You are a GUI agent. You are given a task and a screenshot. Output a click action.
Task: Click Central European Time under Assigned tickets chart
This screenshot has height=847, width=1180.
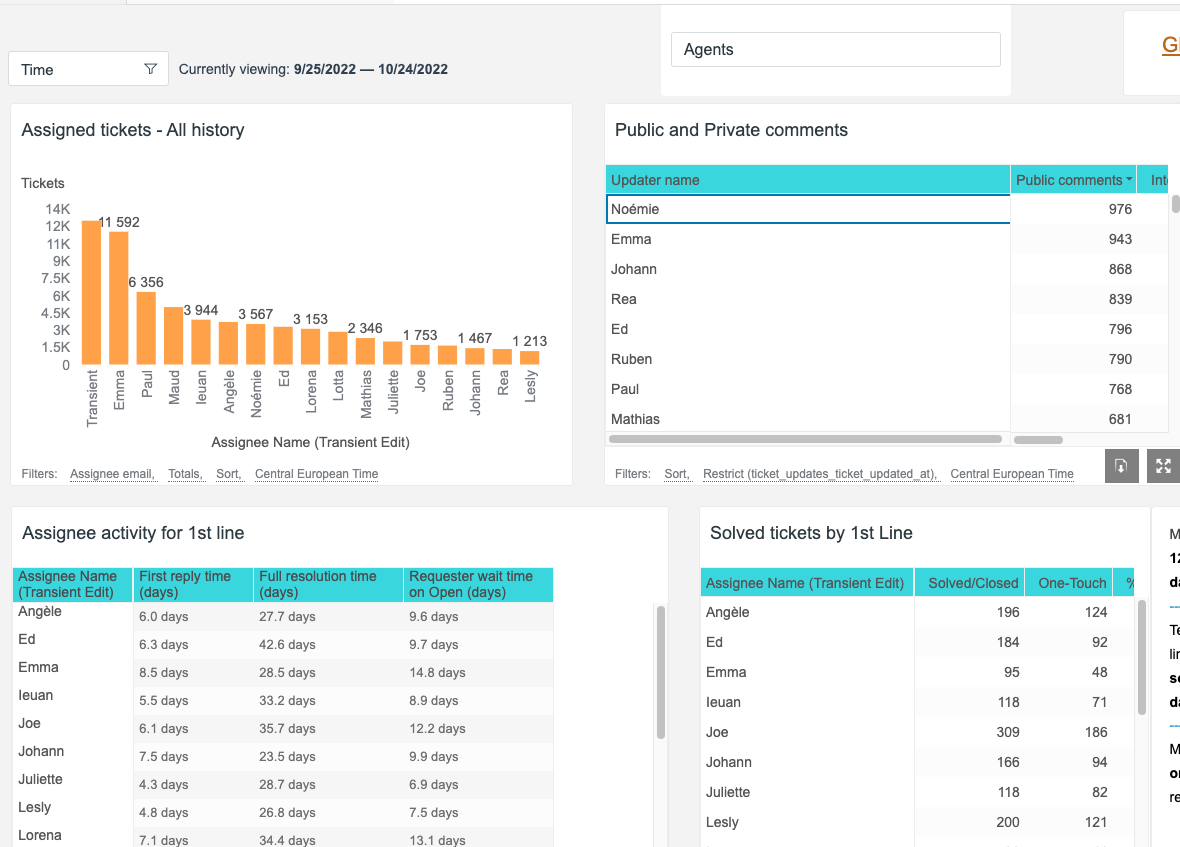click(316, 474)
